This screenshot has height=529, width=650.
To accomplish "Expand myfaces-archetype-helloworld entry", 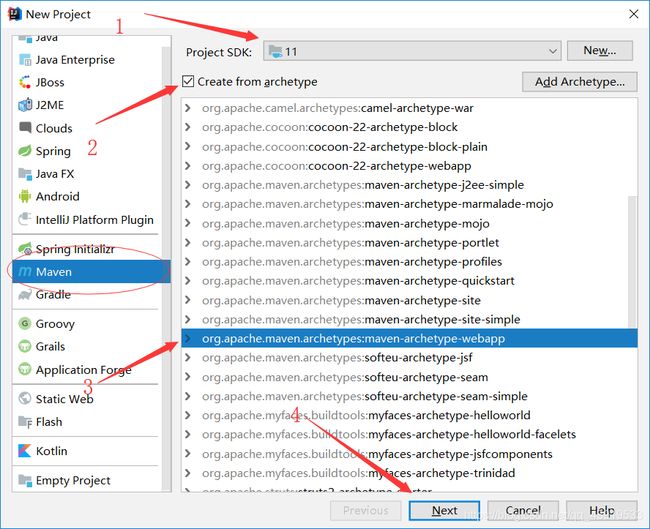I will [x=188, y=415].
